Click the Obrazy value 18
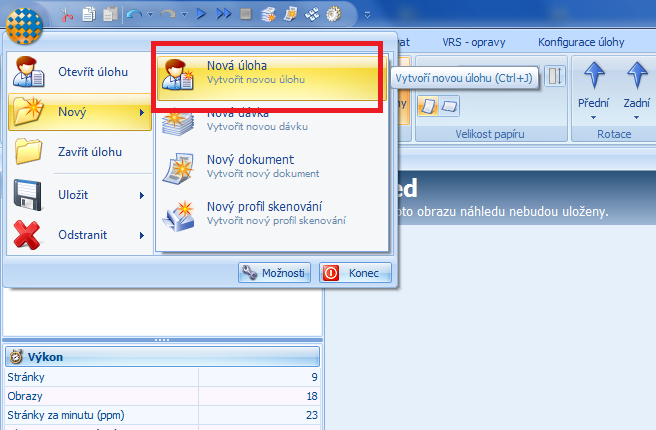 pos(312,396)
